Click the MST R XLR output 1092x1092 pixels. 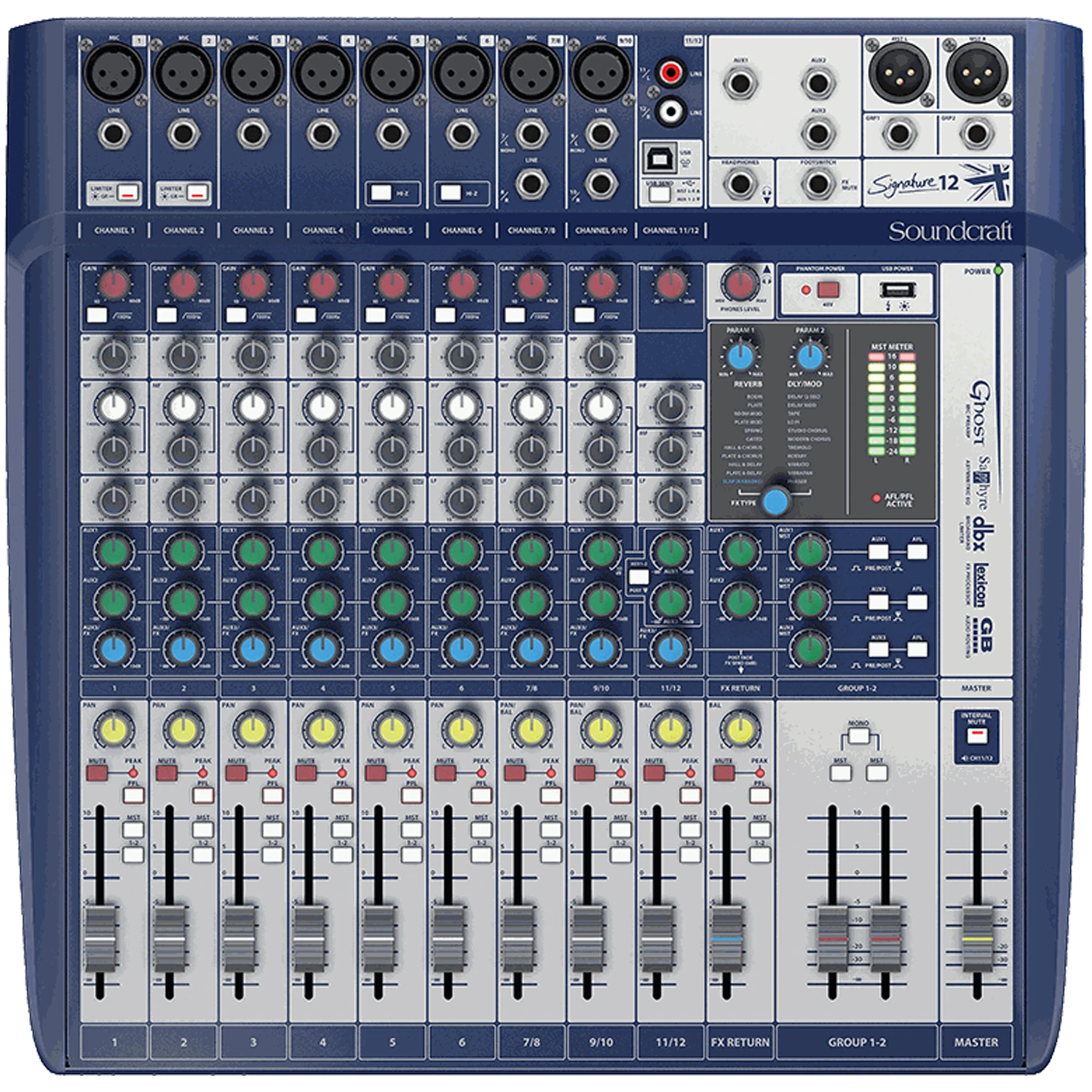tap(976, 73)
